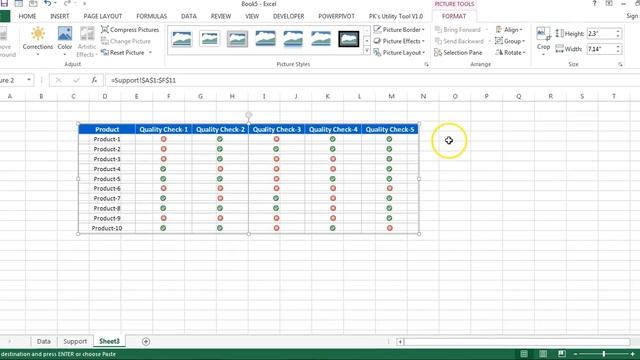Screen dimensions: 640x360
Task: Switch to Page Layout view in status bar
Action: [543, 354]
